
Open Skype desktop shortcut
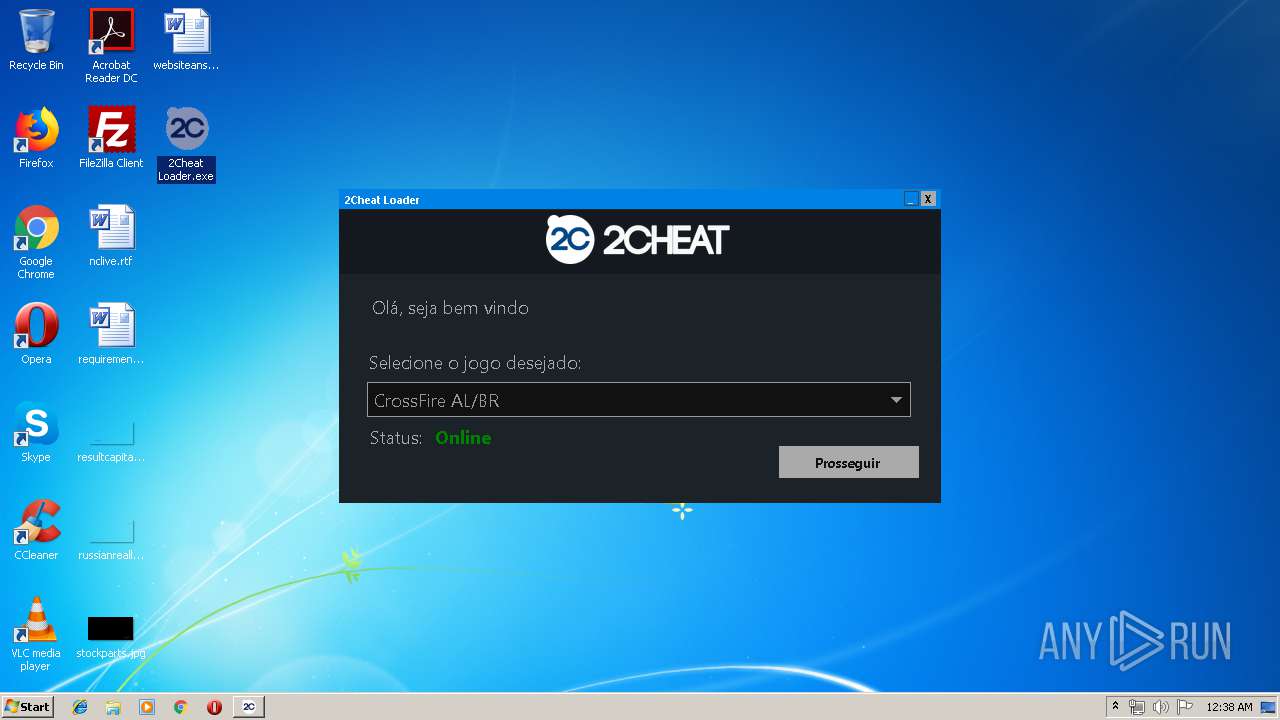36,432
